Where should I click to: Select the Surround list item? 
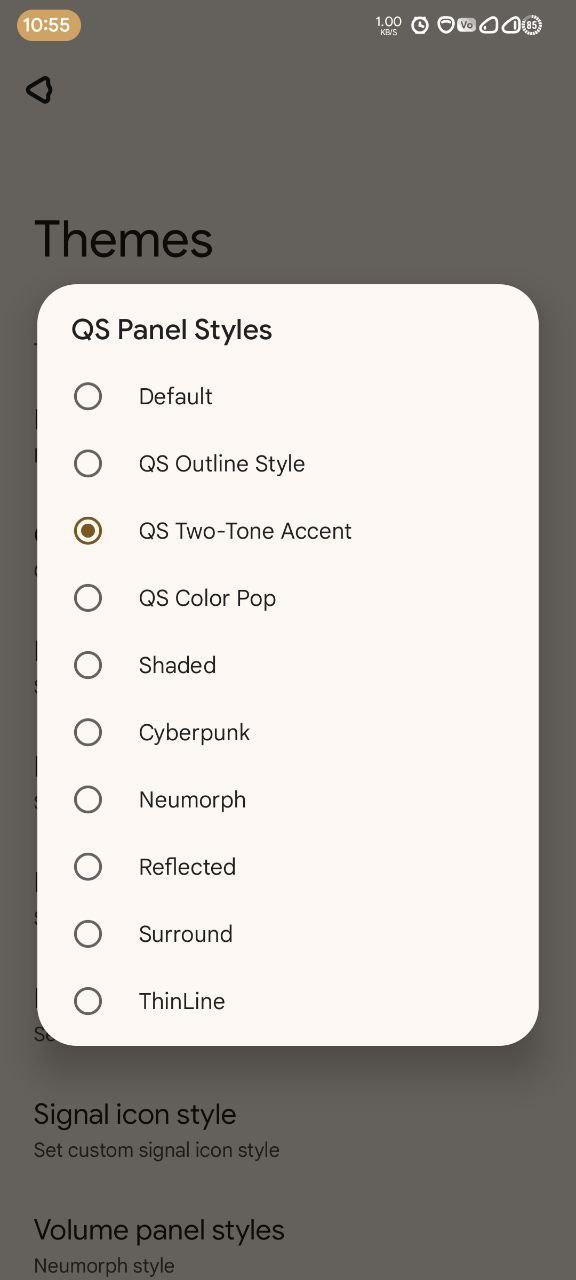pos(288,933)
